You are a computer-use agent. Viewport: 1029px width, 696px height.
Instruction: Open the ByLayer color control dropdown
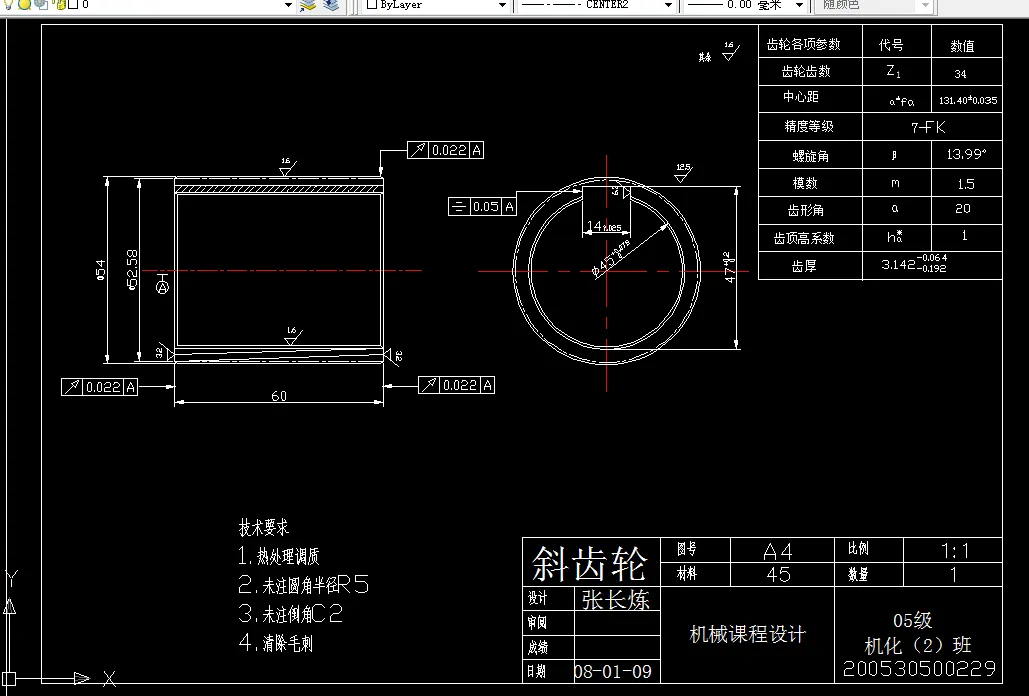coord(502,5)
